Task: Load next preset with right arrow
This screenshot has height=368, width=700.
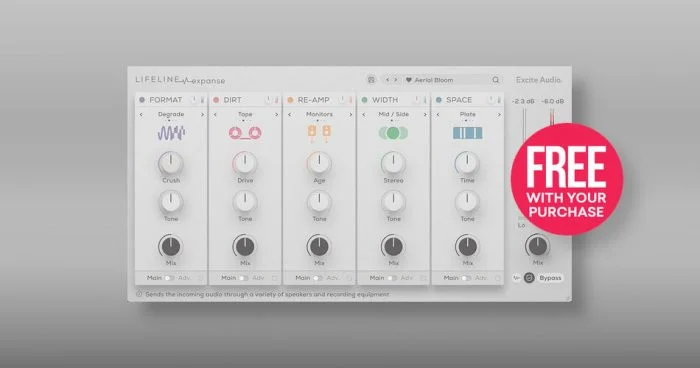Action: tap(396, 80)
